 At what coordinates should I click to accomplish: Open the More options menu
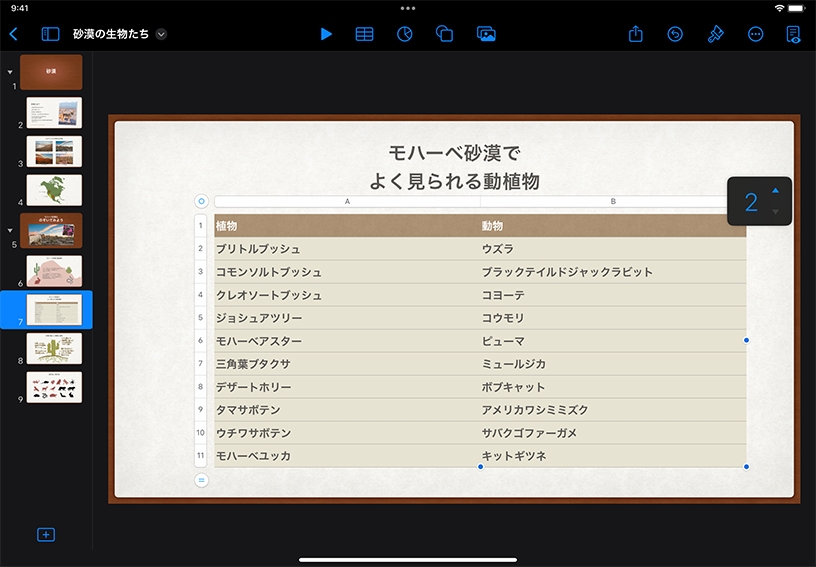coord(755,34)
